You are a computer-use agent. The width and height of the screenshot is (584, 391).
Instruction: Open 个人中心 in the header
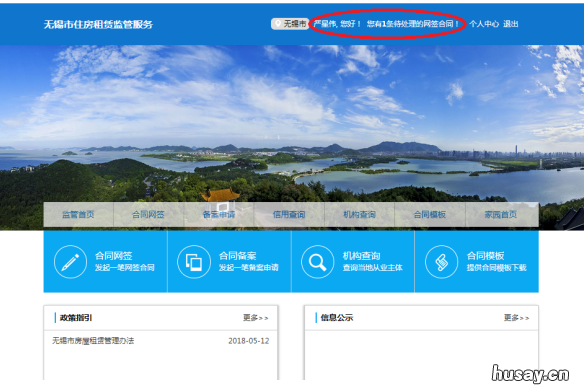point(484,24)
